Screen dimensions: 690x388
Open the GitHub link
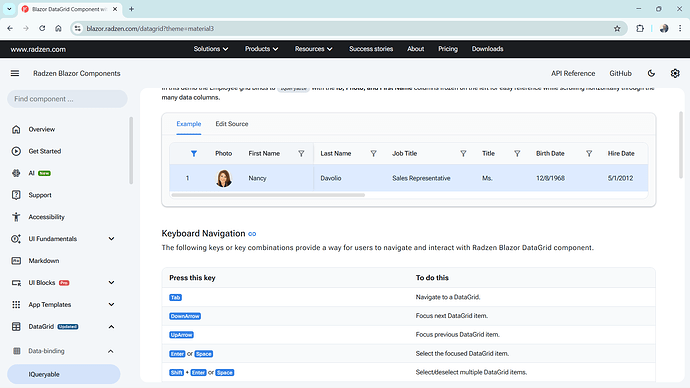click(x=620, y=73)
